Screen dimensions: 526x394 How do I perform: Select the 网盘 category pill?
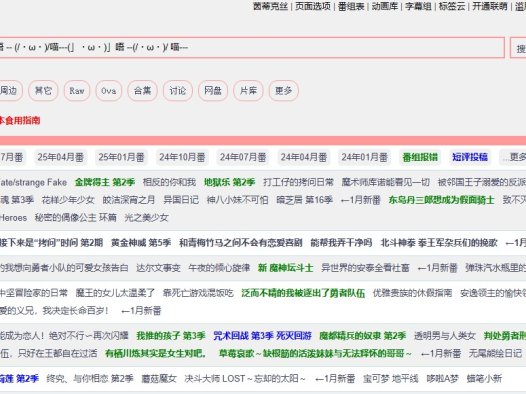click(x=213, y=91)
